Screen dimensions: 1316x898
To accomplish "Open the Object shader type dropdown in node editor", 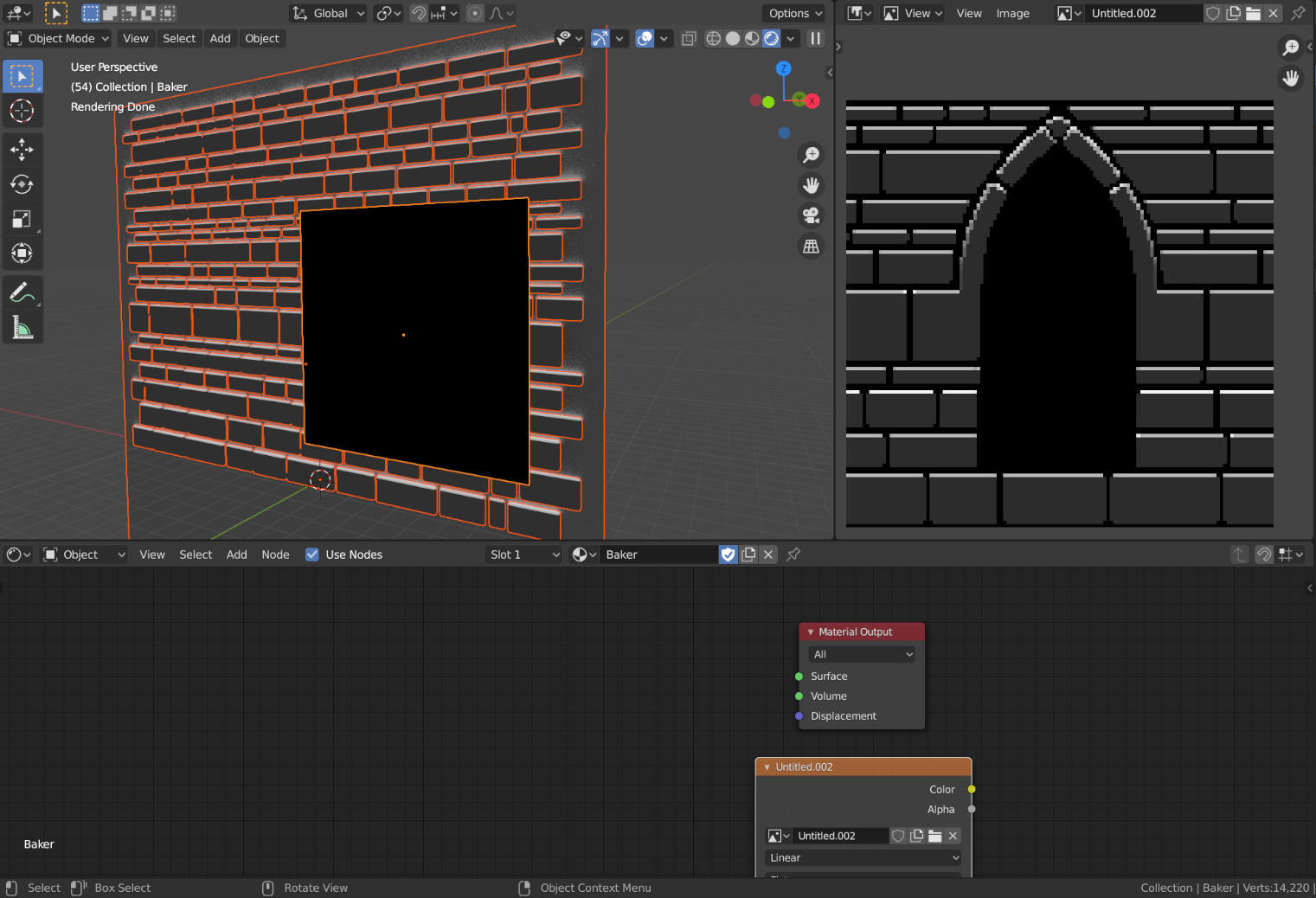I will point(85,555).
